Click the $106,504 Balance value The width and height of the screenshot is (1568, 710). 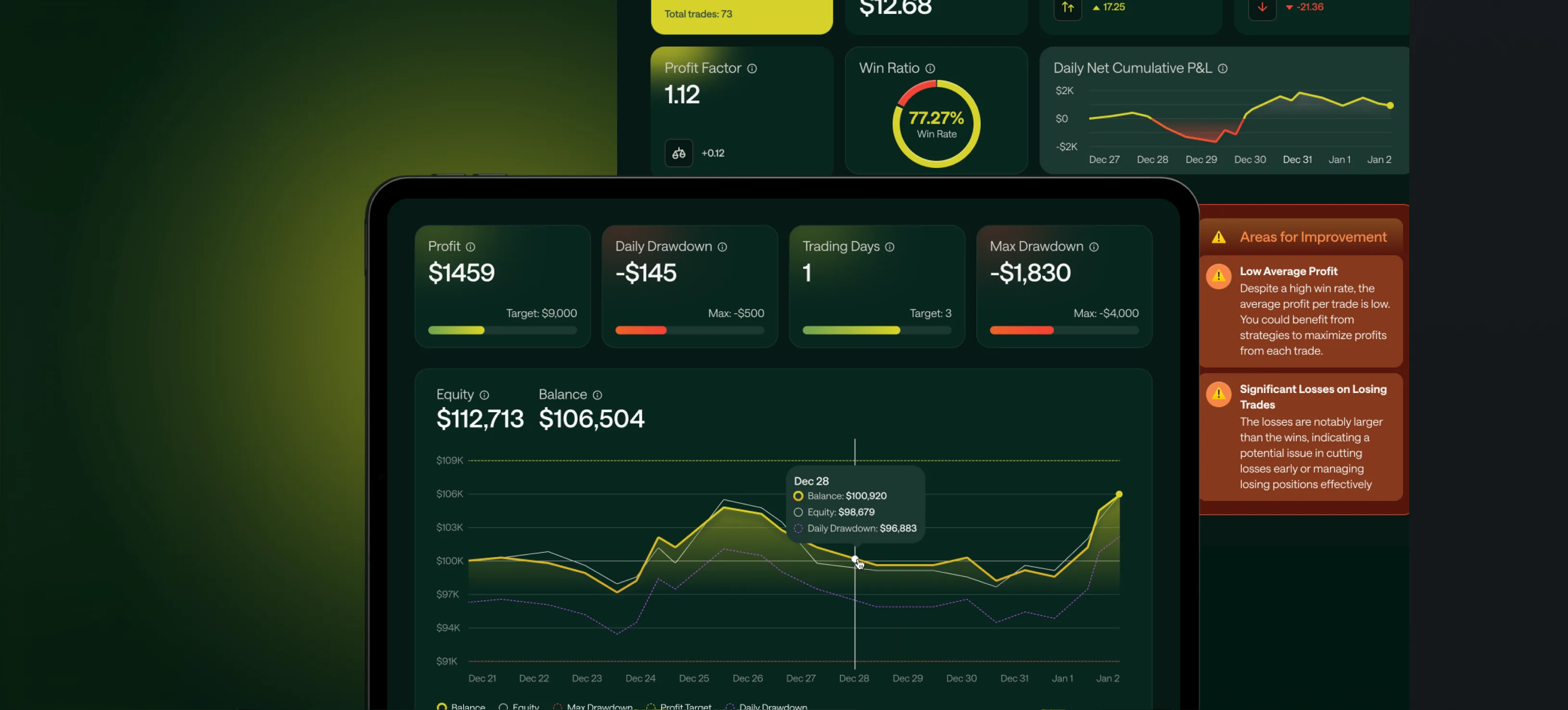tap(591, 419)
